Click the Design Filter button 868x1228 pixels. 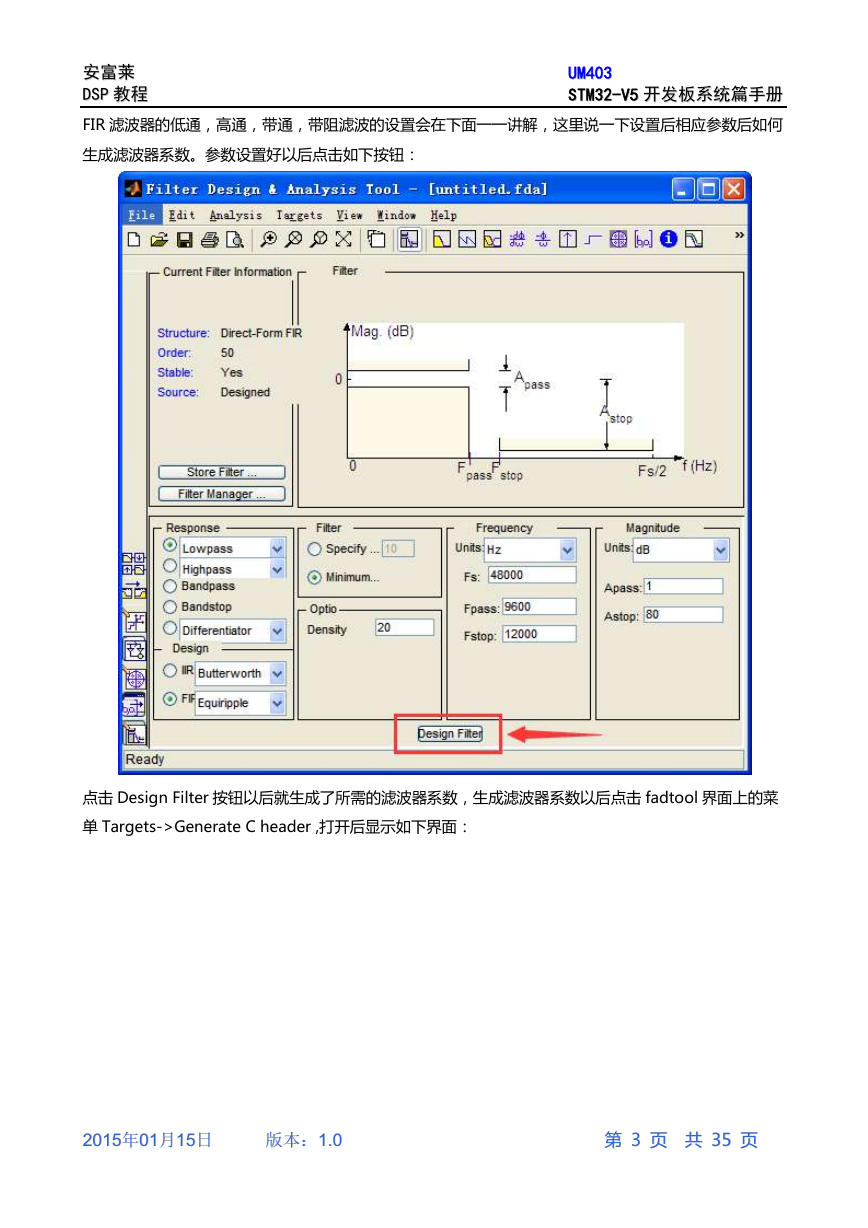tap(450, 734)
